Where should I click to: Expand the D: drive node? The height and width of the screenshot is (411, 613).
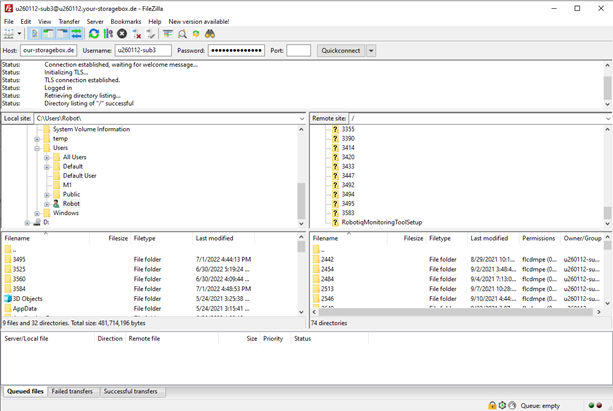click(27, 223)
